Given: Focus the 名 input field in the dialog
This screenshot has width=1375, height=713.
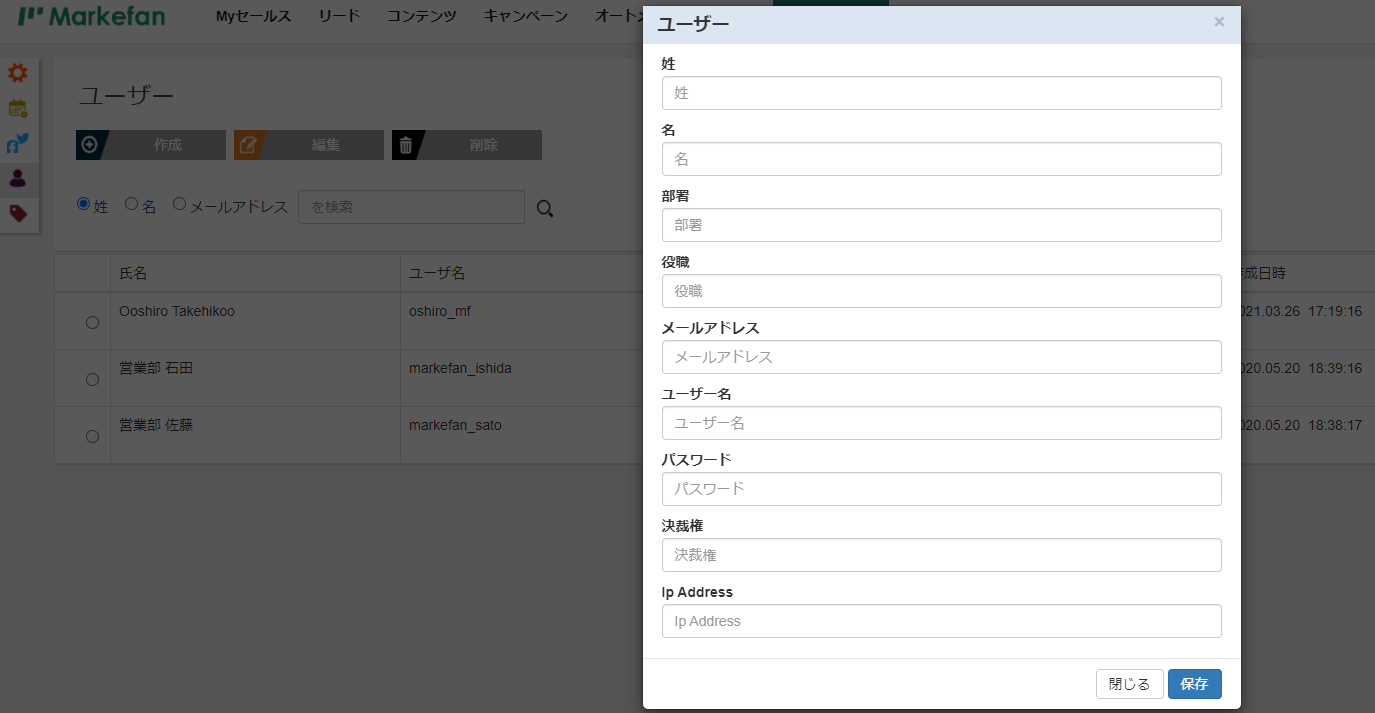Looking at the screenshot, I should [x=942, y=159].
